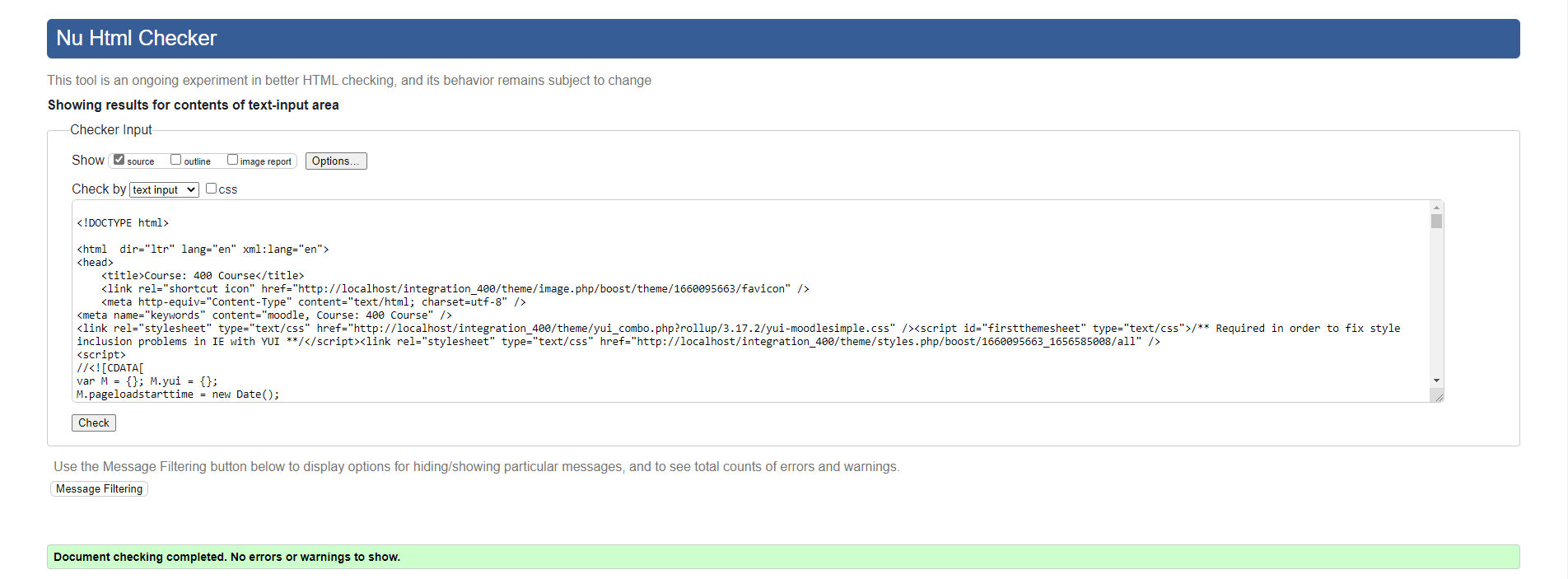1568x579 pixels.
Task: Click the '<meta name="keywords"' line
Action: 264,315
